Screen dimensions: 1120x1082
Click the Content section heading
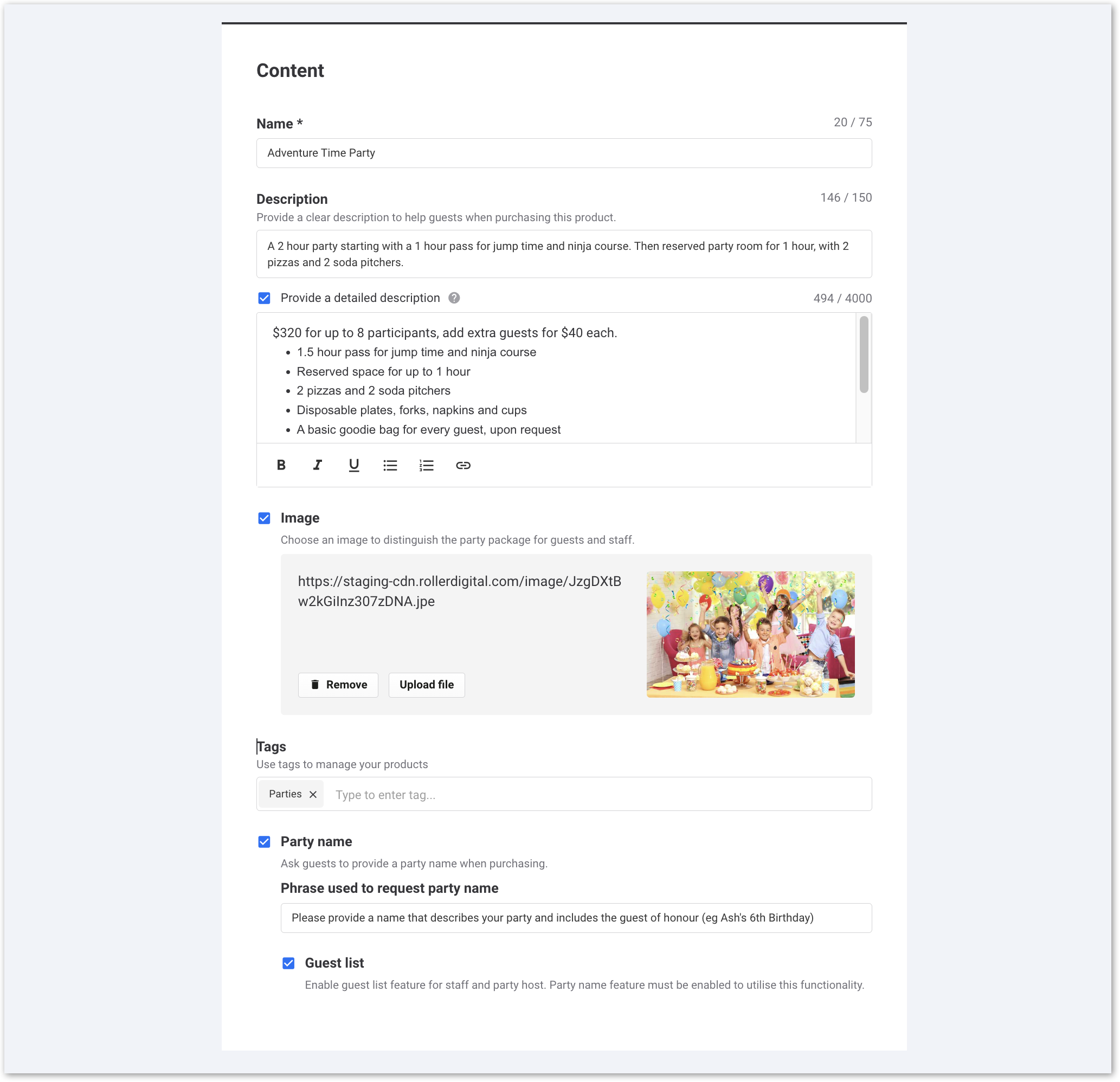pos(290,70)
